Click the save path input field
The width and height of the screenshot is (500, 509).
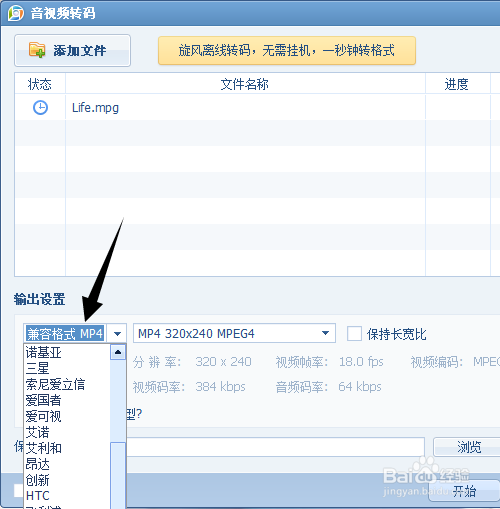click(275, 447)
